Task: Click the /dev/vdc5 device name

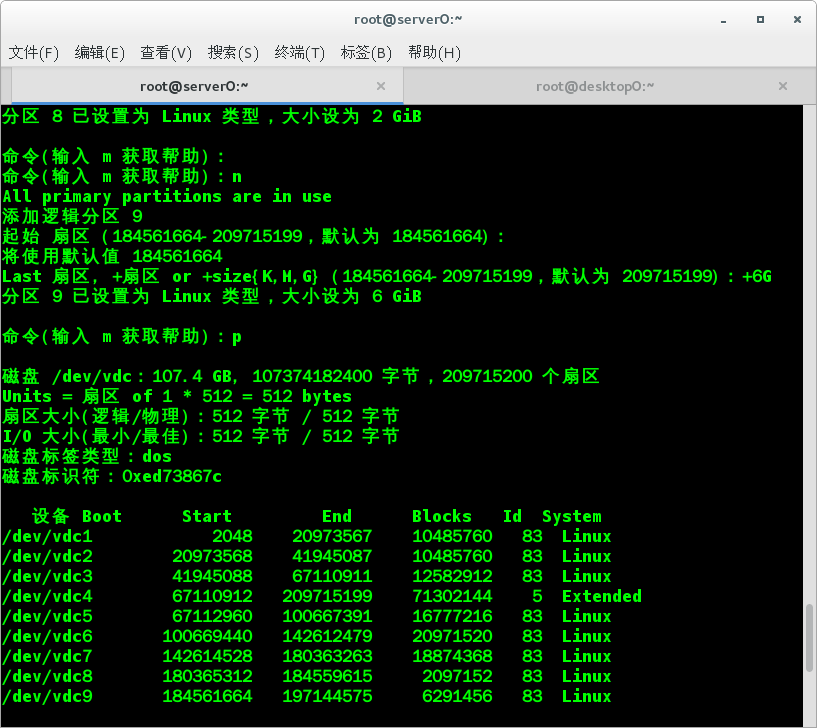Action: [x=47, y=616]
